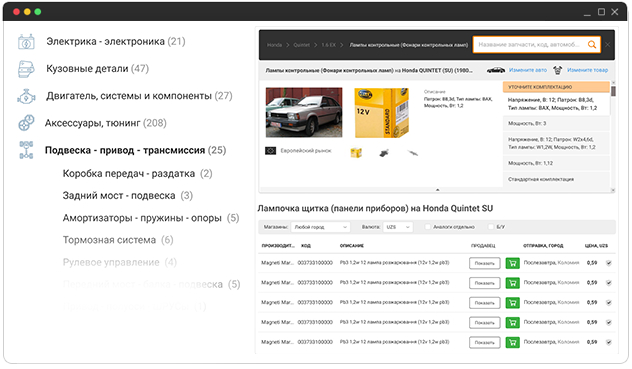Click the orange magnifier search icon
This screenshot has height=369, width=632.
point(592,45)
